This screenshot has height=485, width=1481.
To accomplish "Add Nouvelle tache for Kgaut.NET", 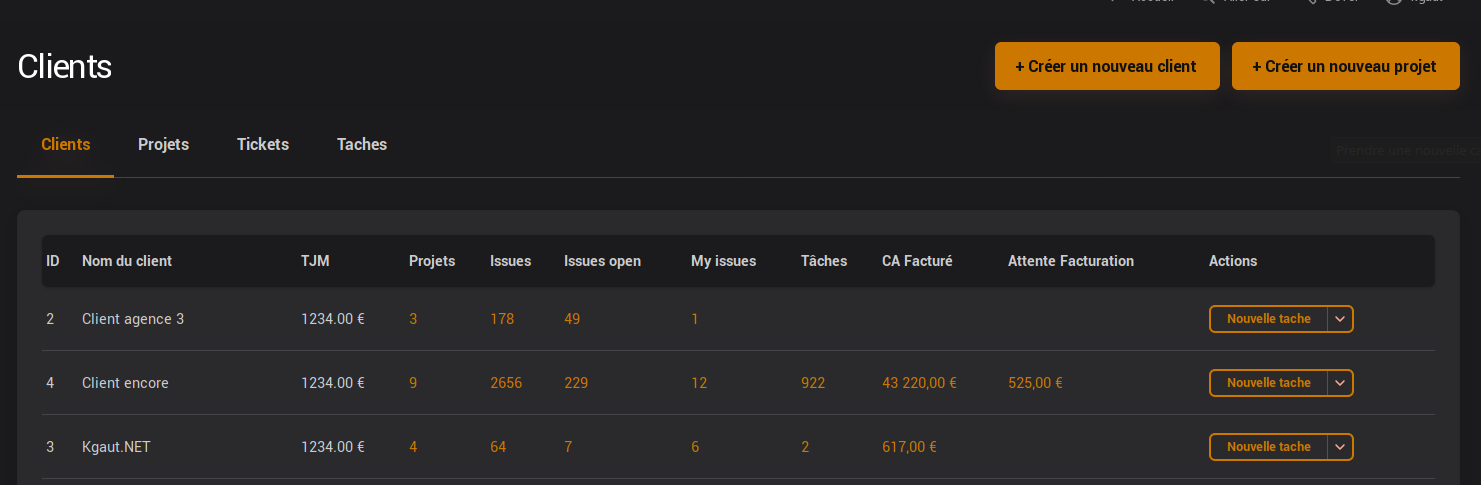I will pyautogui.click(x=1268, y=447).
